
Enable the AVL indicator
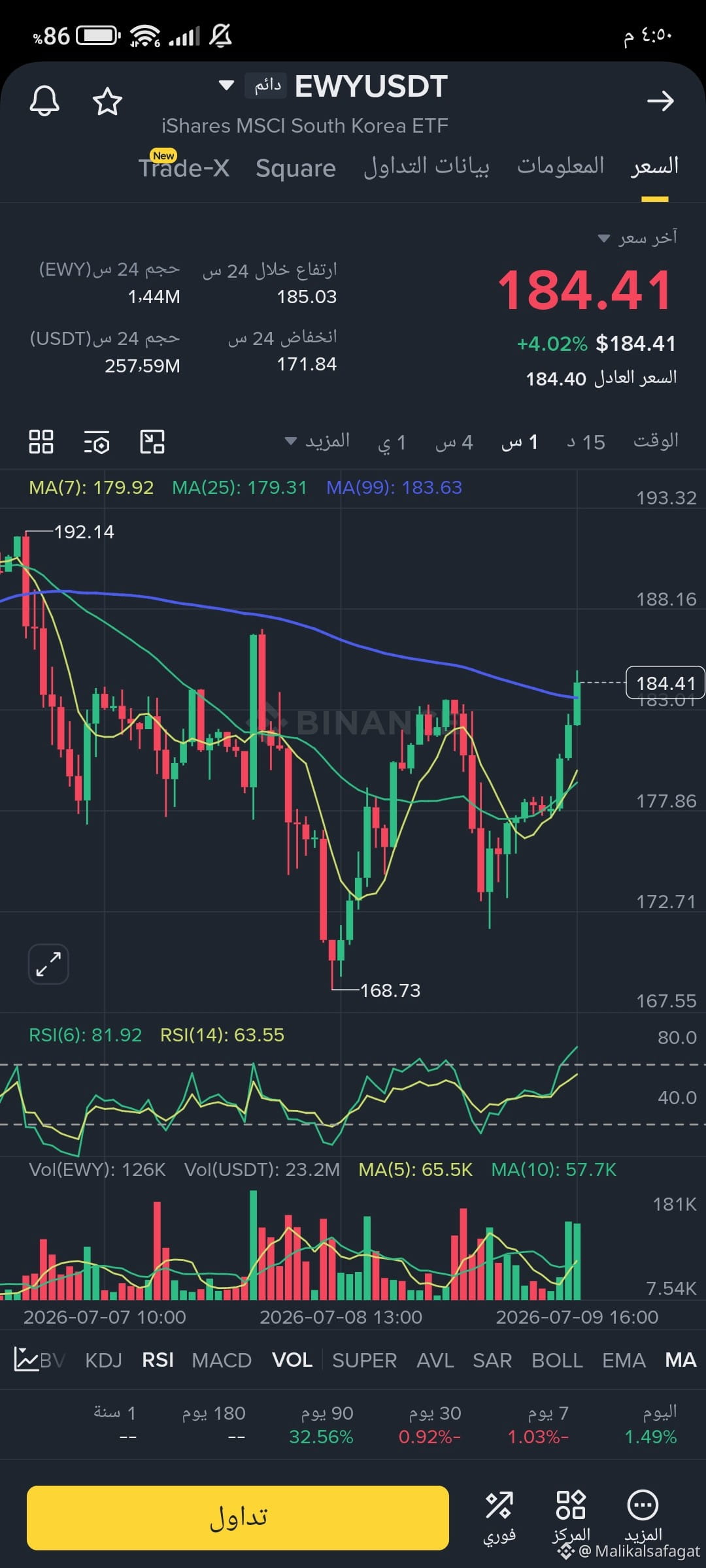click(x=435, y=1360)
